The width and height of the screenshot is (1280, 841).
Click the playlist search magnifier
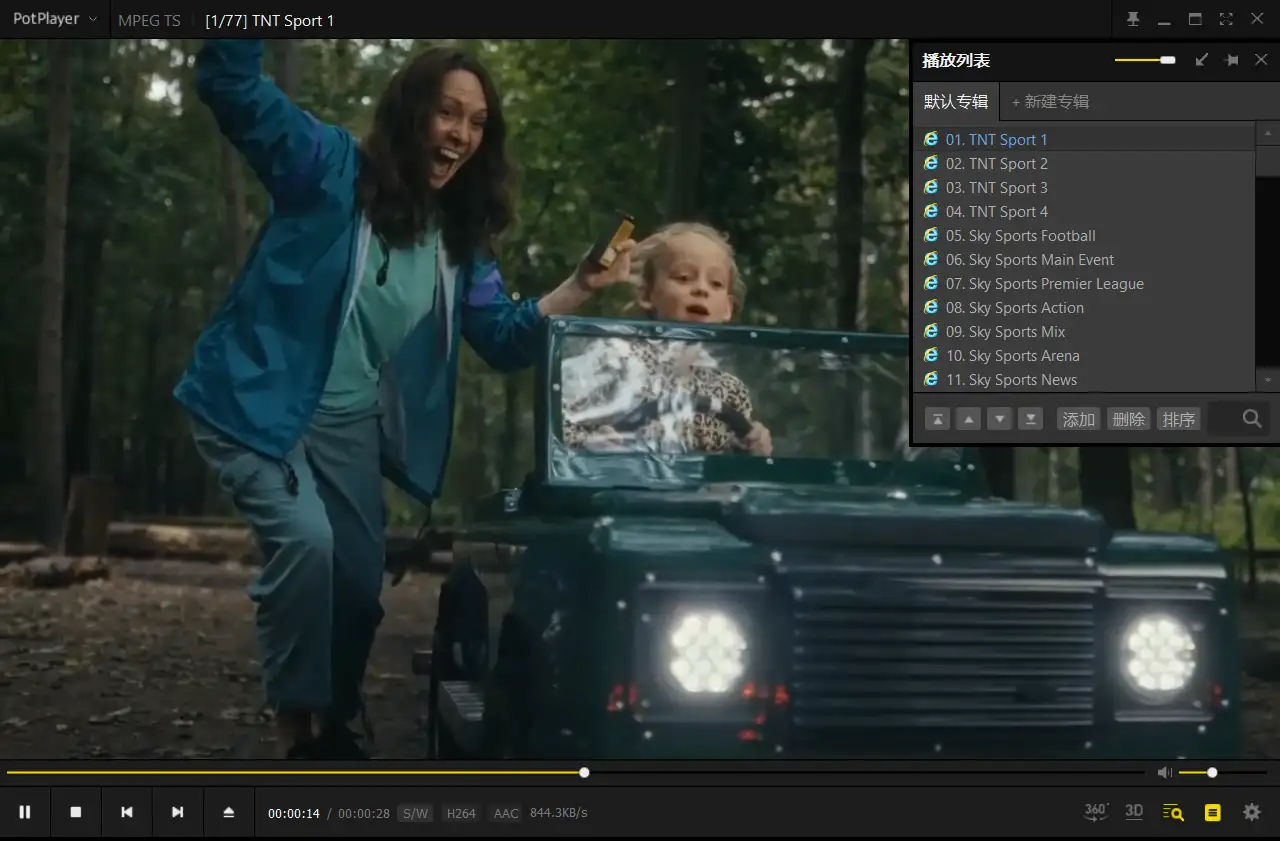coord(1252,419)
